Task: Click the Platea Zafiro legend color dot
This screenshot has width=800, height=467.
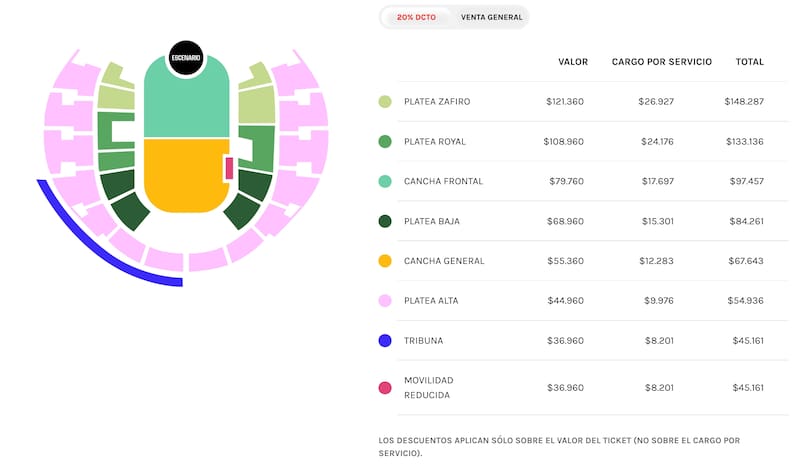Action: (x=385, y=102)
